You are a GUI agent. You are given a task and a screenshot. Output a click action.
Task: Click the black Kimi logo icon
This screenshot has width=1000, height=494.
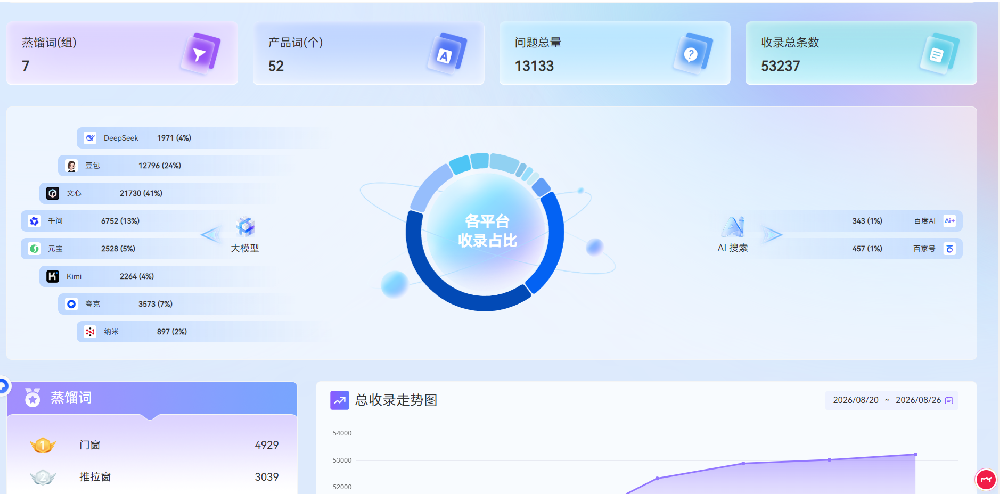[52, 277]
